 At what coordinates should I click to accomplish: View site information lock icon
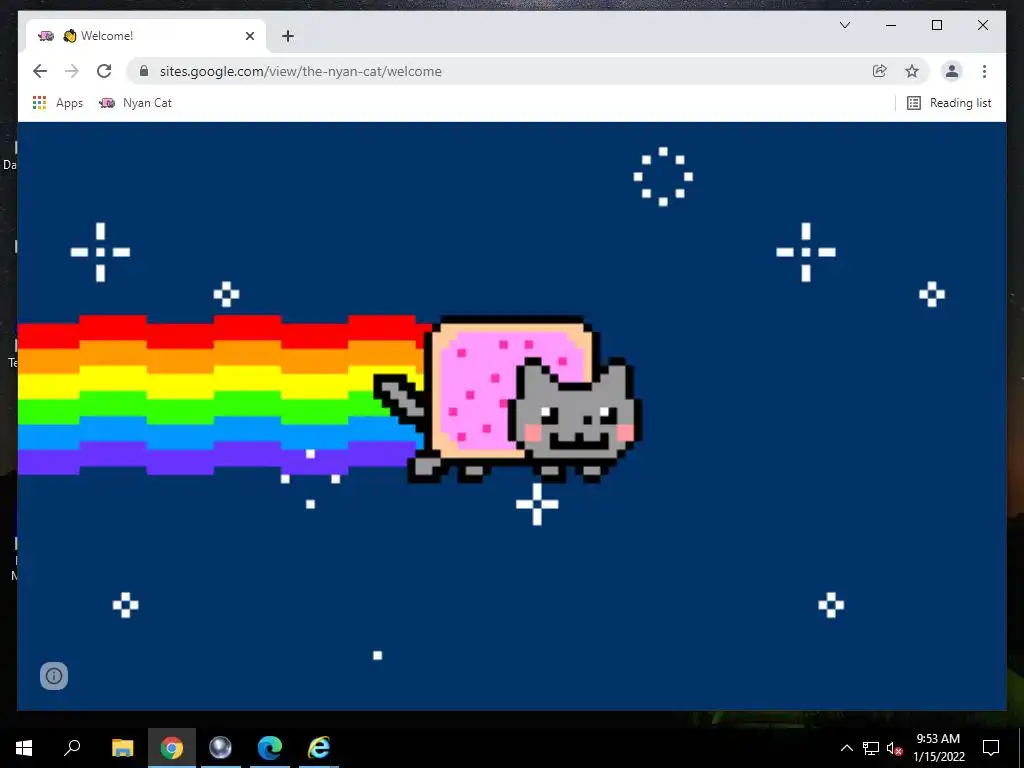[144, 71]
